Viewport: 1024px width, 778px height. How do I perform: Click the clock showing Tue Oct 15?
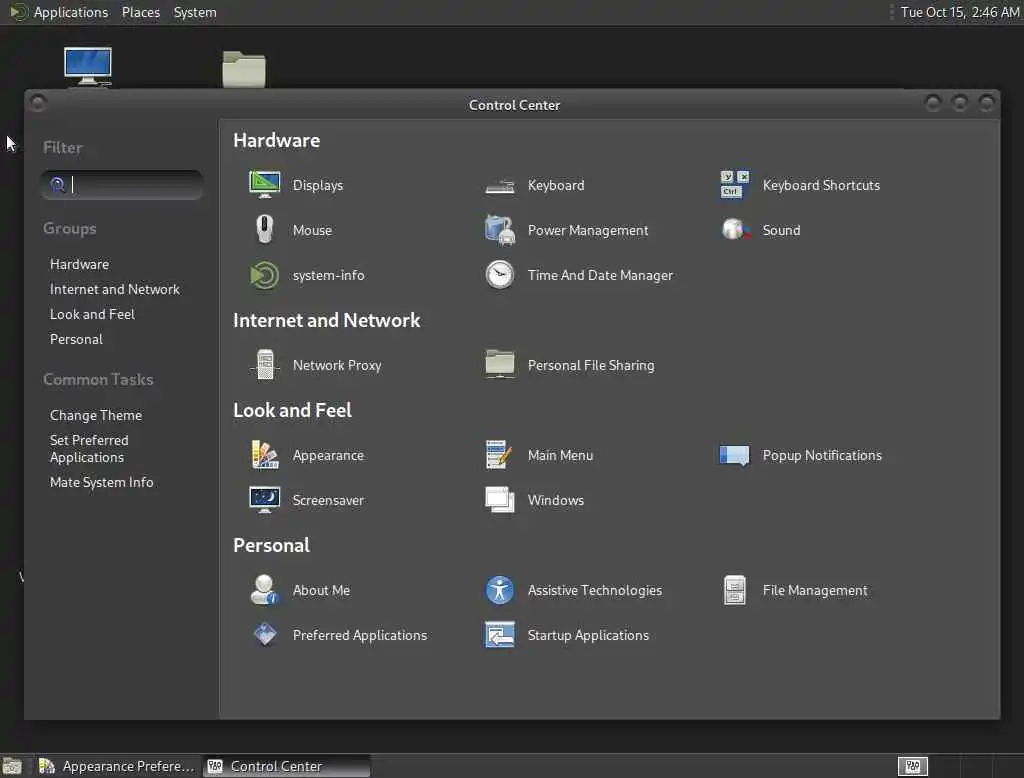pyautogui.click(x=960, y=12)
